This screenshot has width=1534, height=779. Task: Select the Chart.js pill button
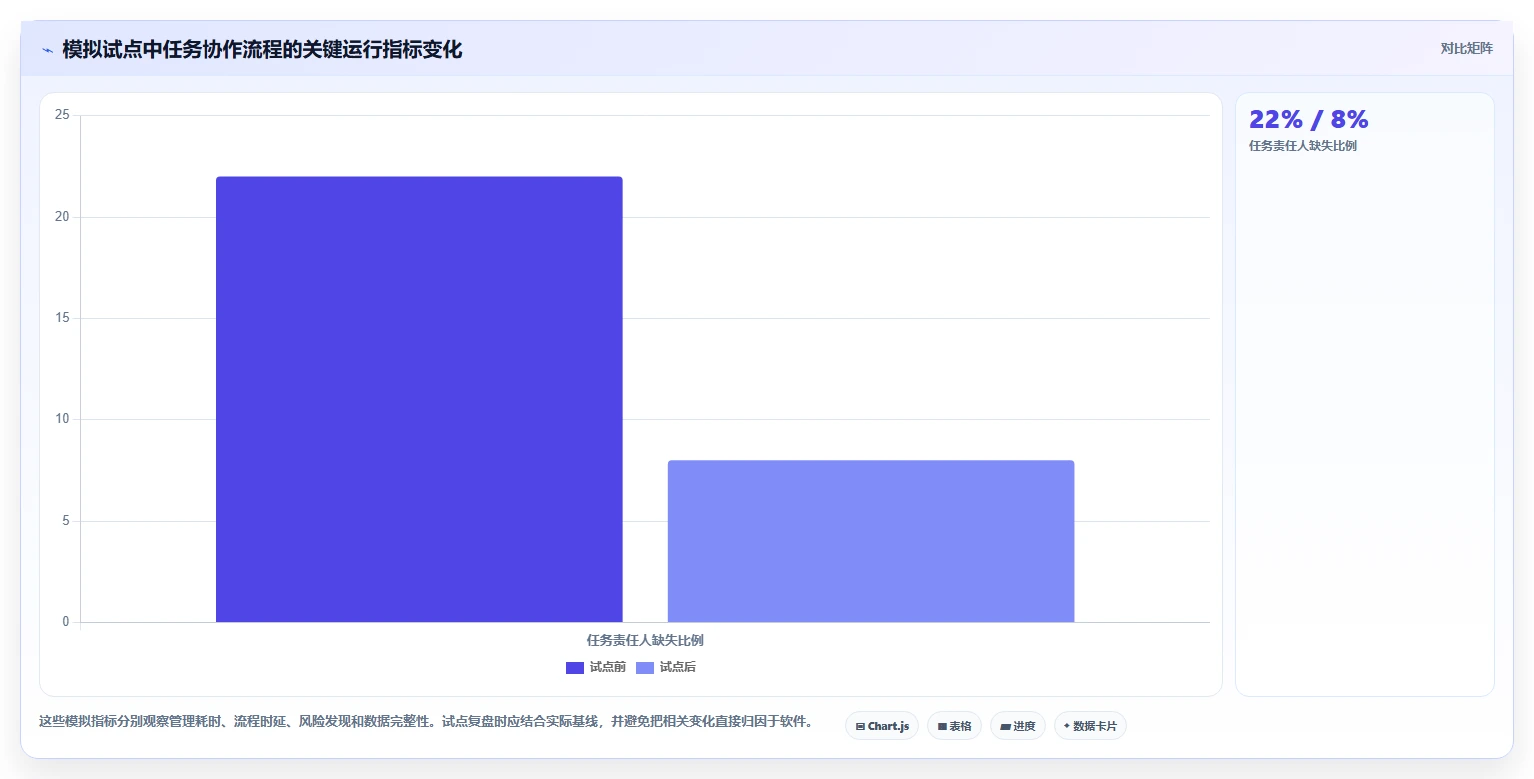coord(882,726)
